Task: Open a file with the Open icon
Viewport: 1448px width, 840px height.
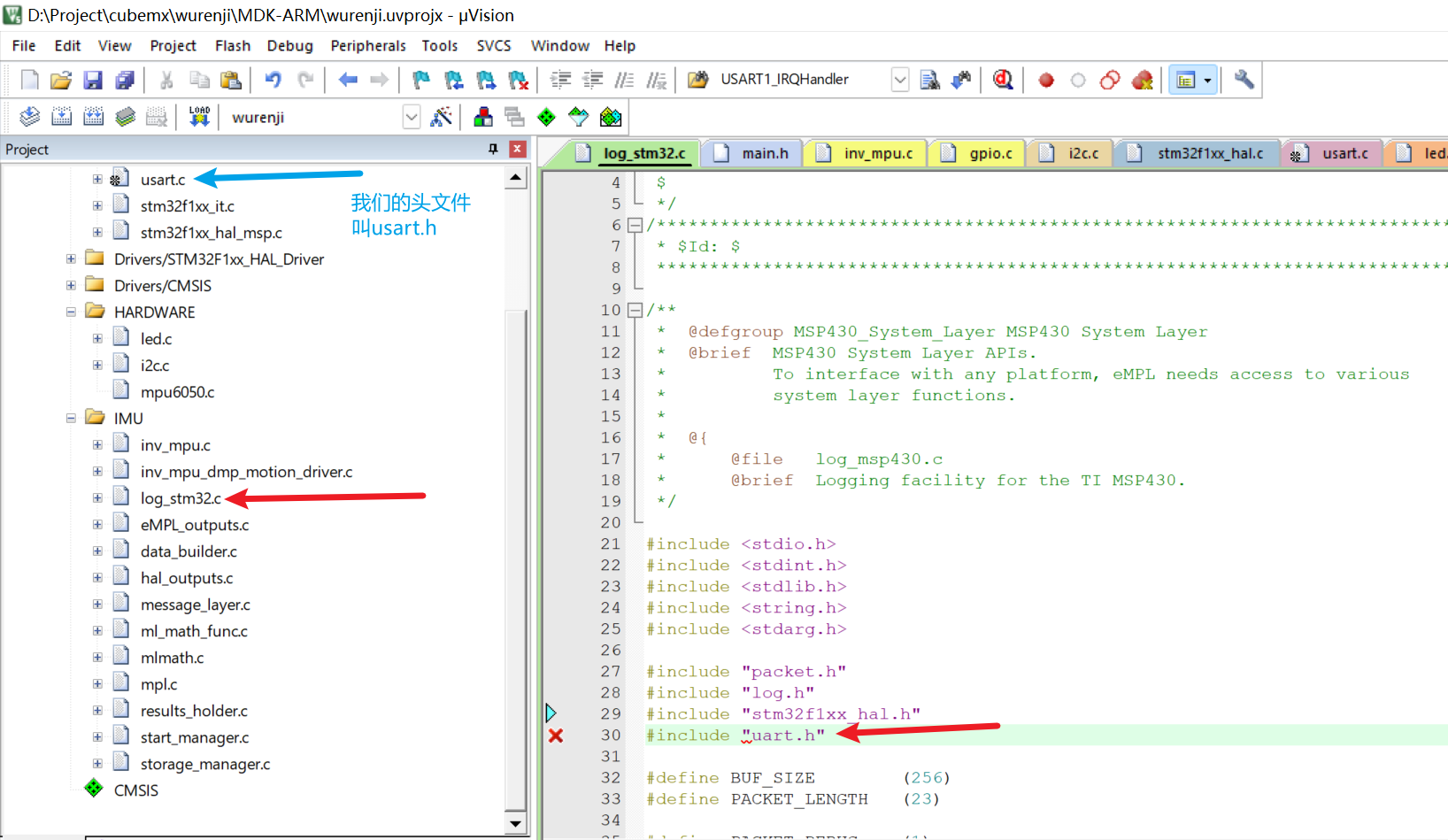Action: click(61, 80)
